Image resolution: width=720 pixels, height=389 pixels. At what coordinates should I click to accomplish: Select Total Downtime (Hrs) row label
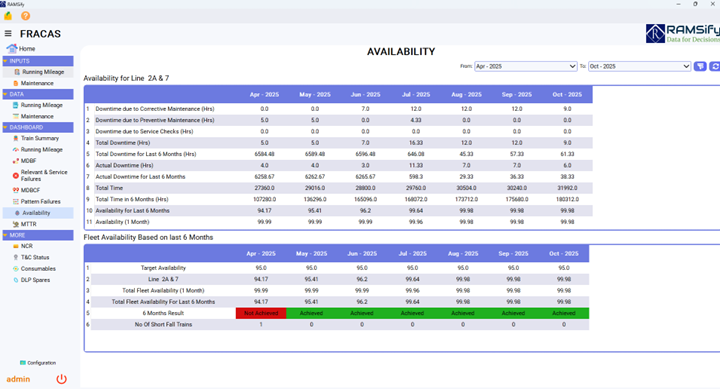click(x=123, y=143)
